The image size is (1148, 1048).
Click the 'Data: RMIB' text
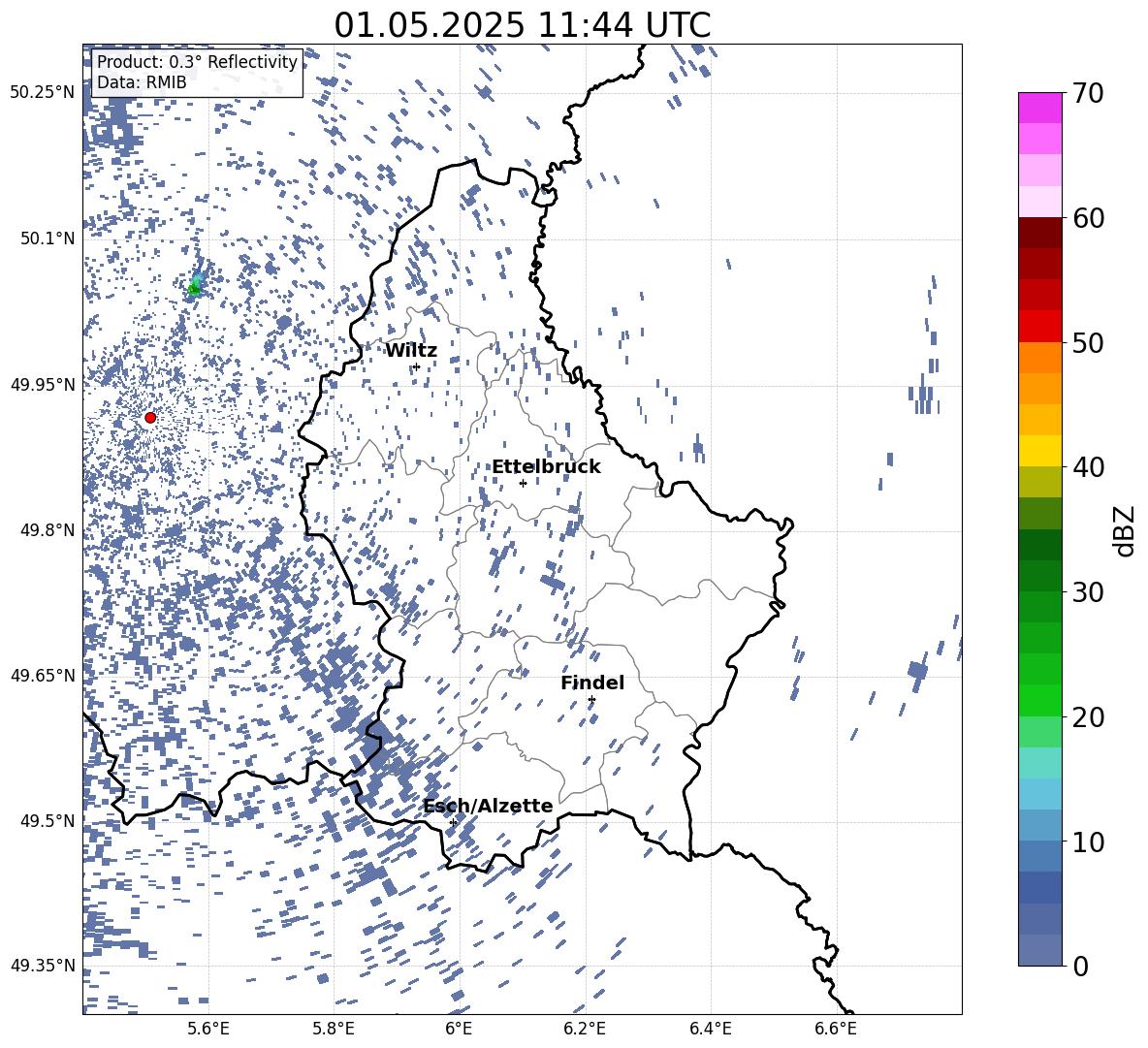click(142, 82)
